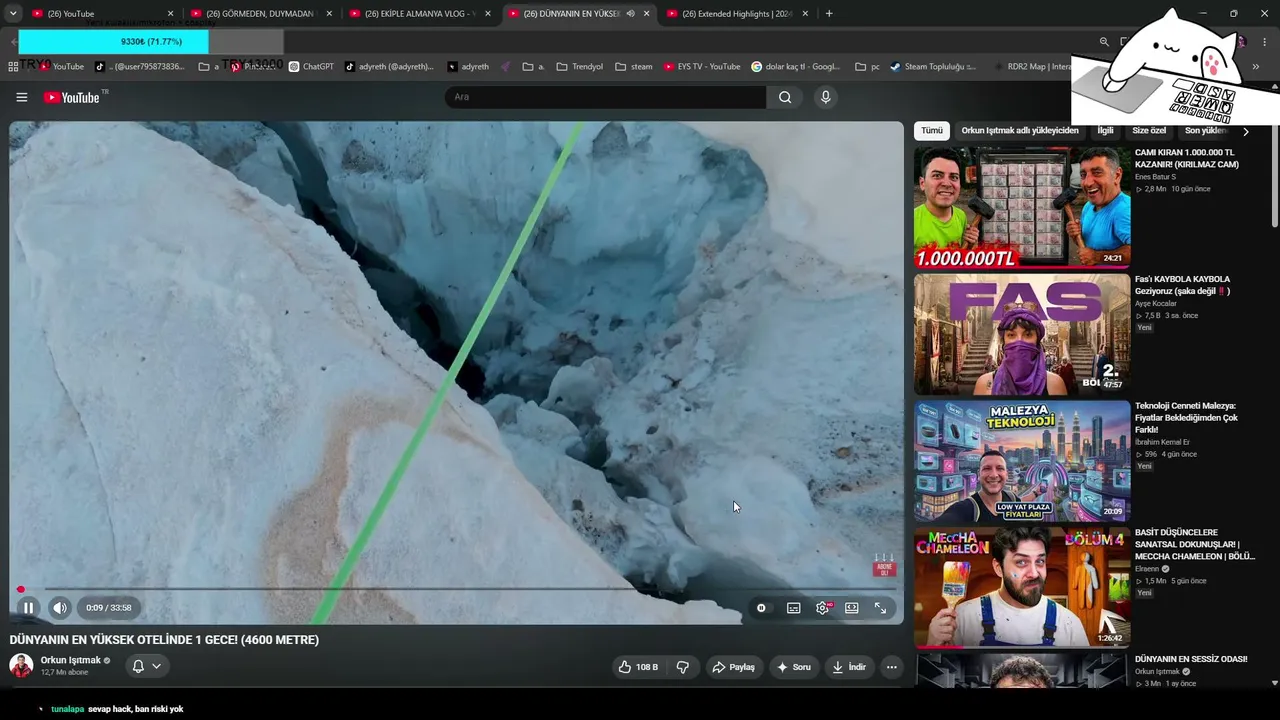
Task: Open the YouTube bookmark
Action: pos(61,67)
